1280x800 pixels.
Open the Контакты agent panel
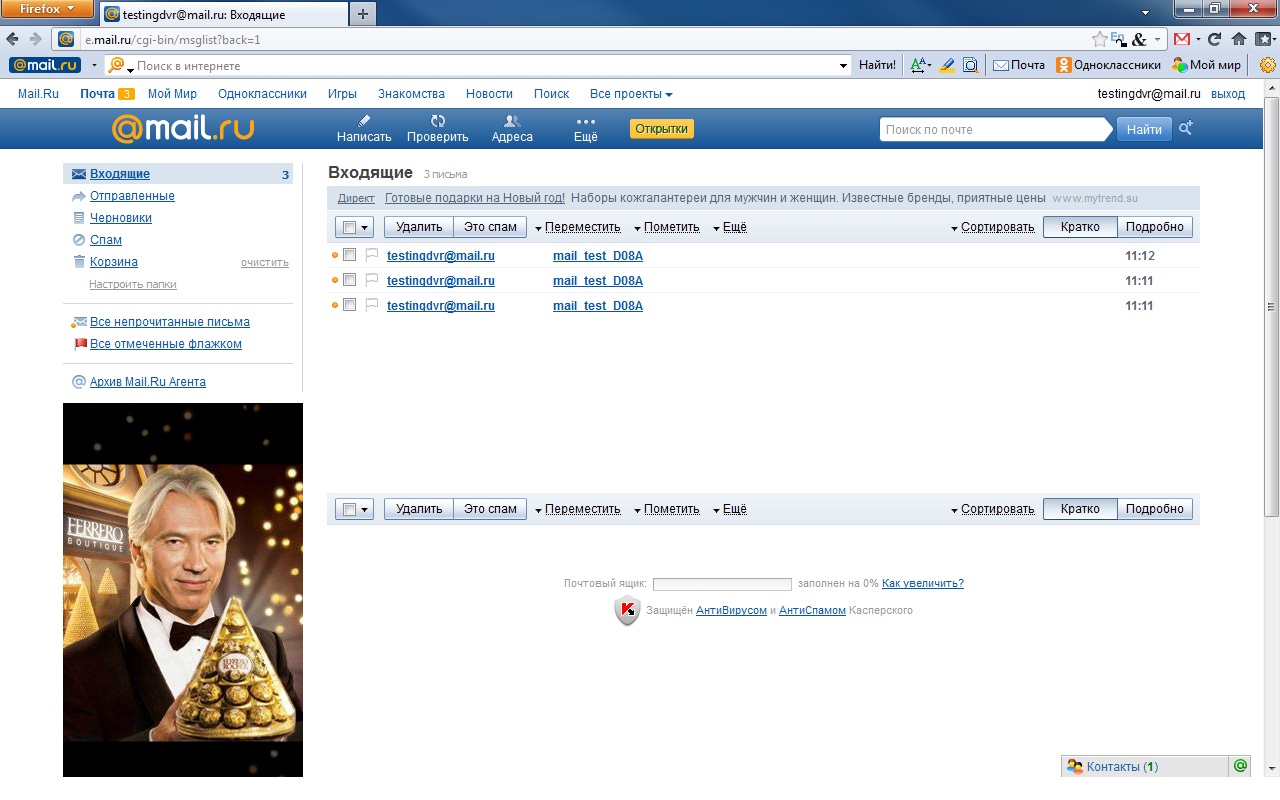(x=1144, y=766)
